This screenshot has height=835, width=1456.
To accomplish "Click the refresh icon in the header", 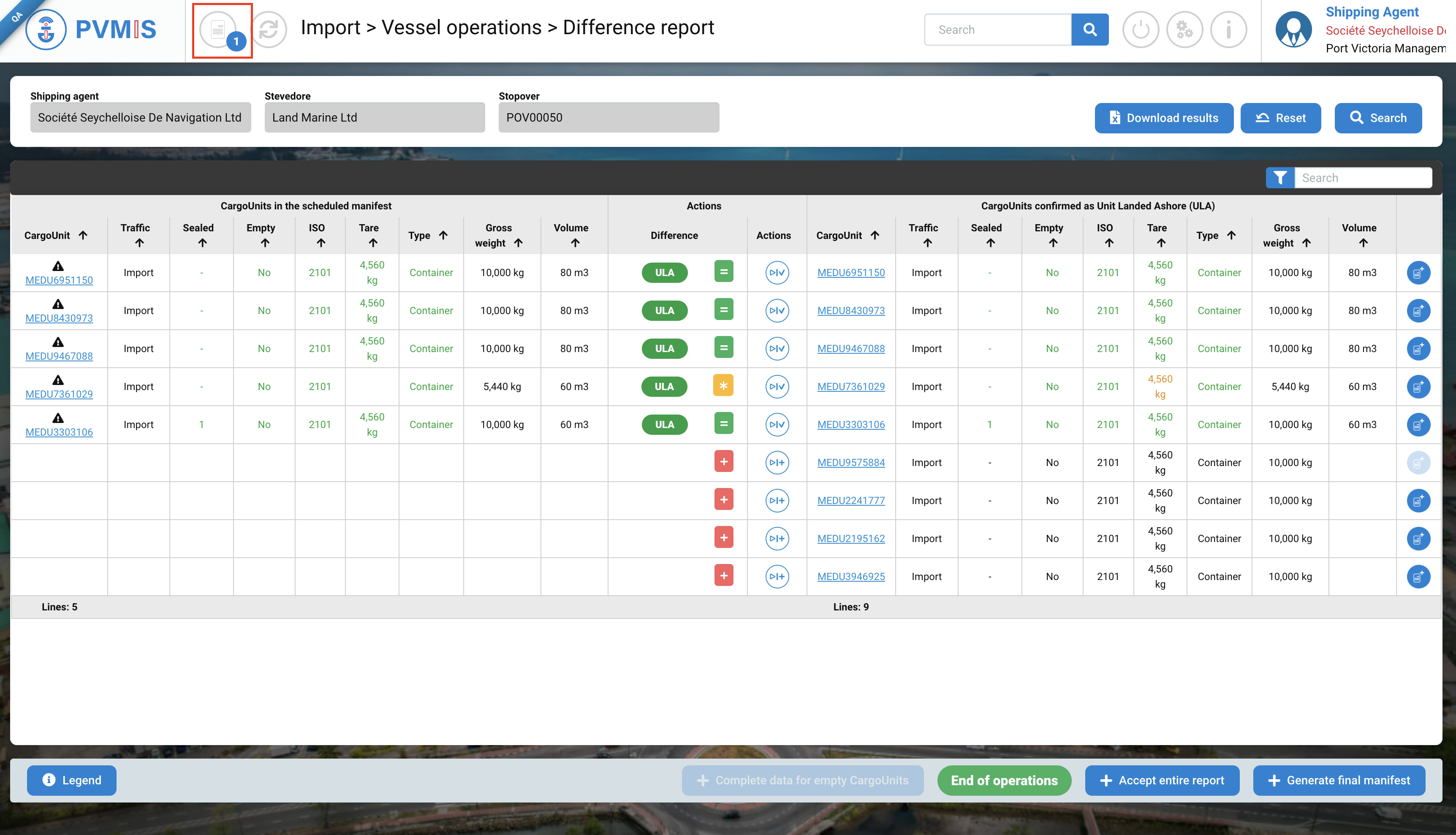I will pyautogui.click(x=270, y=30).
